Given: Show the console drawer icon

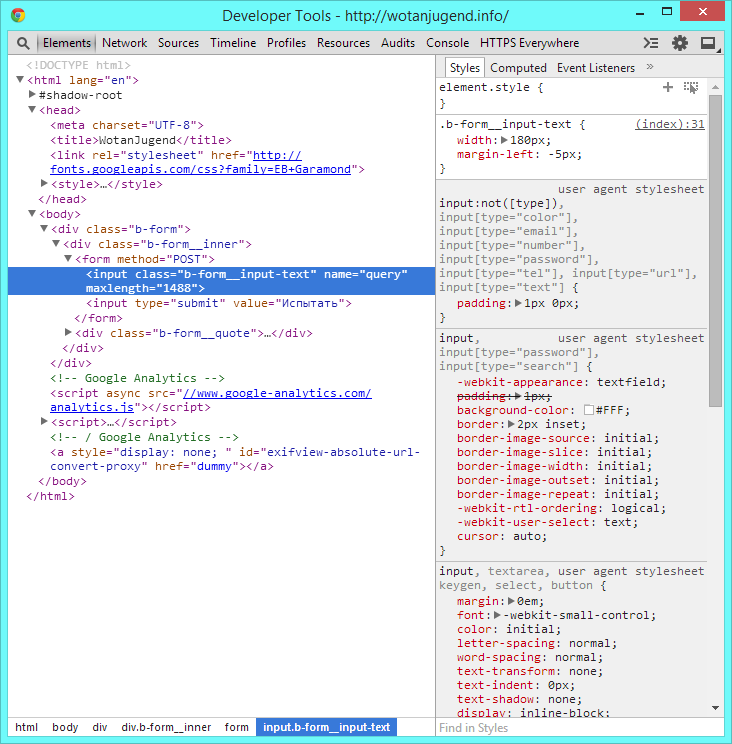Looking at the screenshot, I should point(651,43).
